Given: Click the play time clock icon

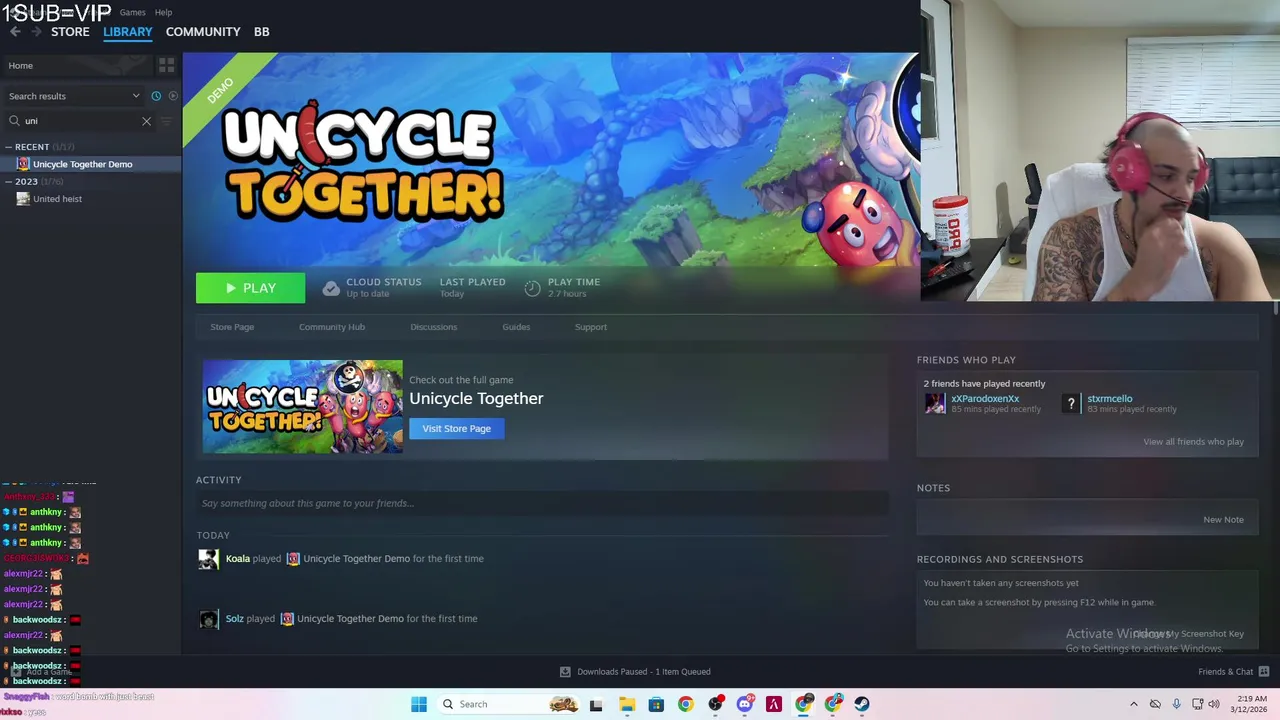Looking at the screenshot, I should [x=532, y=288].
